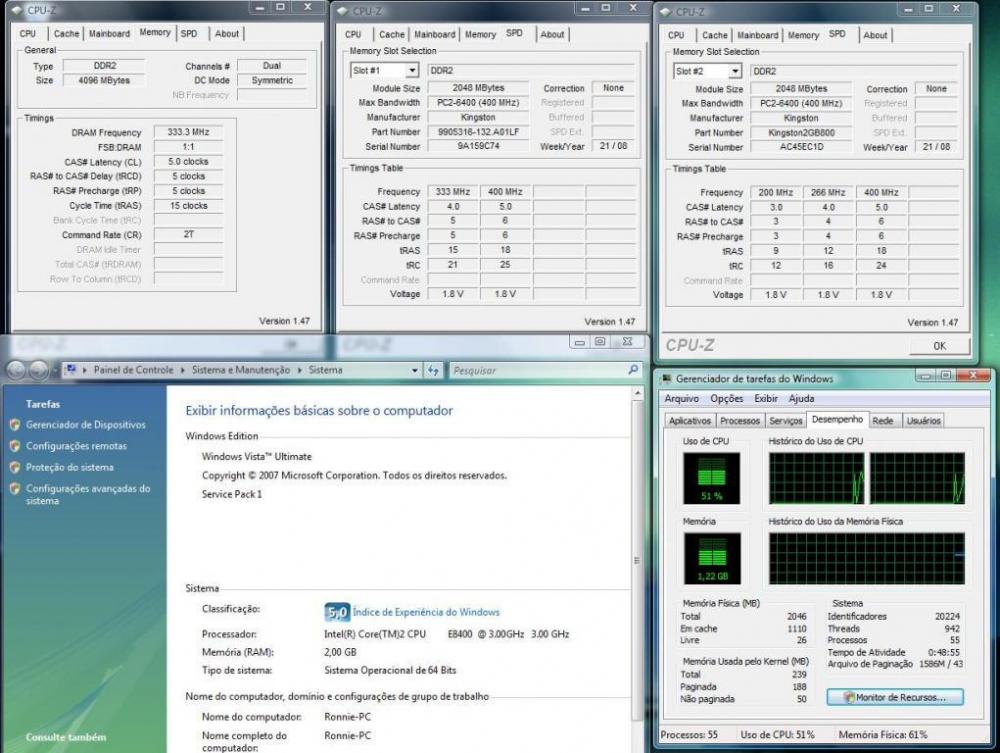Viewport: 1000px width, 753px height.
Task: Switch to the Processos tab in Task Manager
Action: coord(740,421)
